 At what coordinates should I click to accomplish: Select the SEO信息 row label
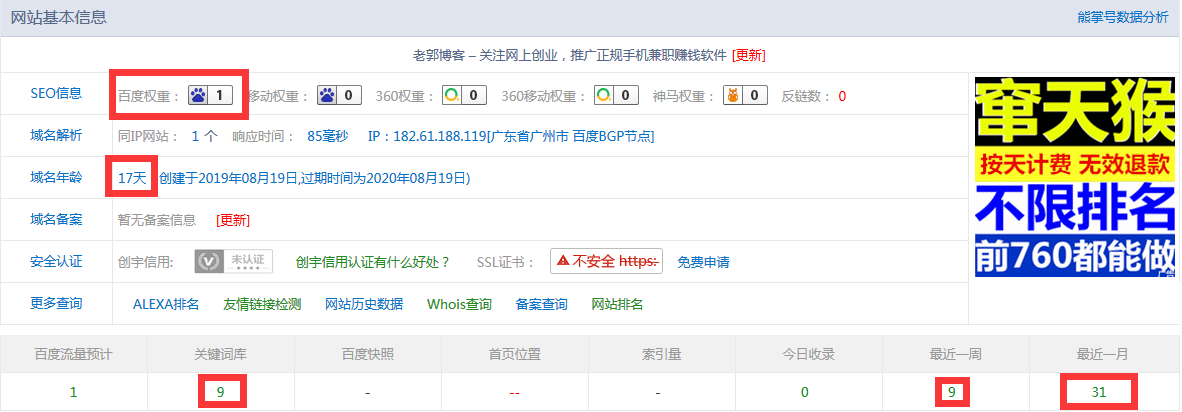pos(57,93)
